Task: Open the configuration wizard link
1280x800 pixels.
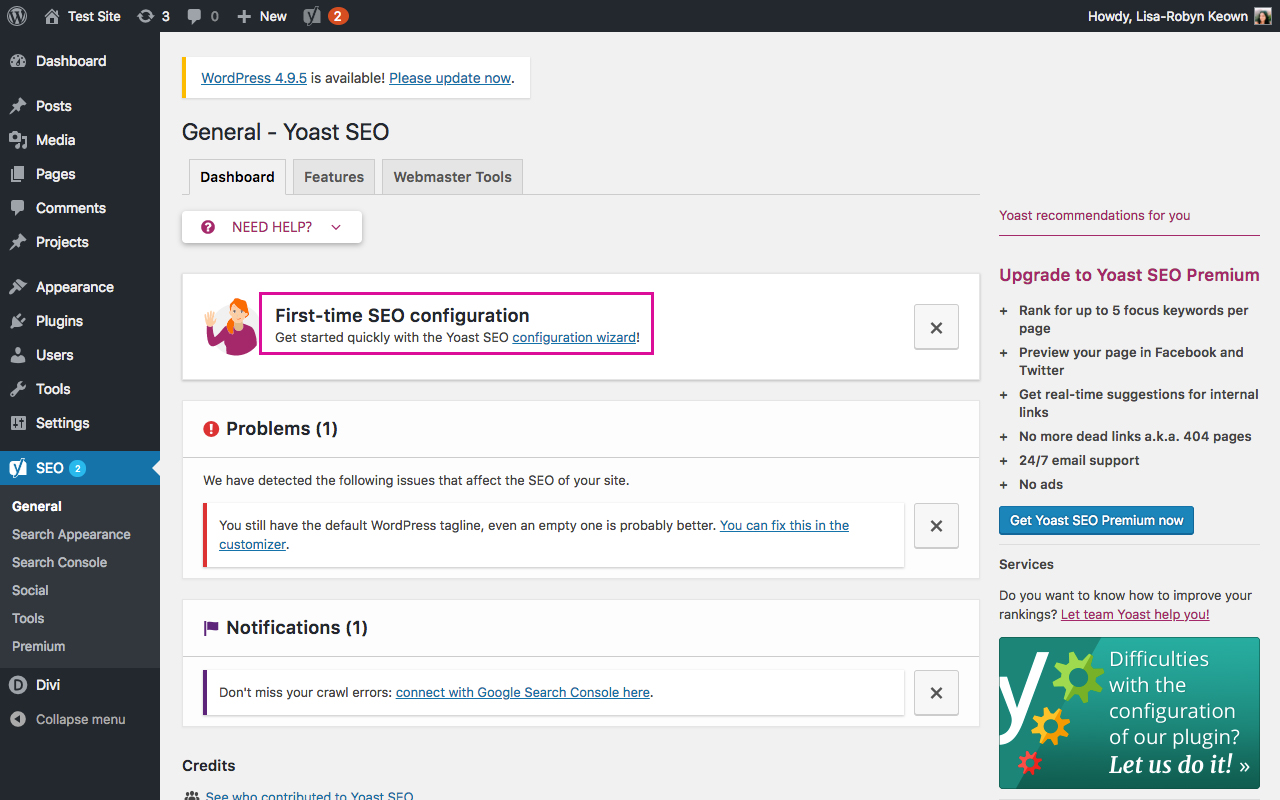Action: [574, 338]
